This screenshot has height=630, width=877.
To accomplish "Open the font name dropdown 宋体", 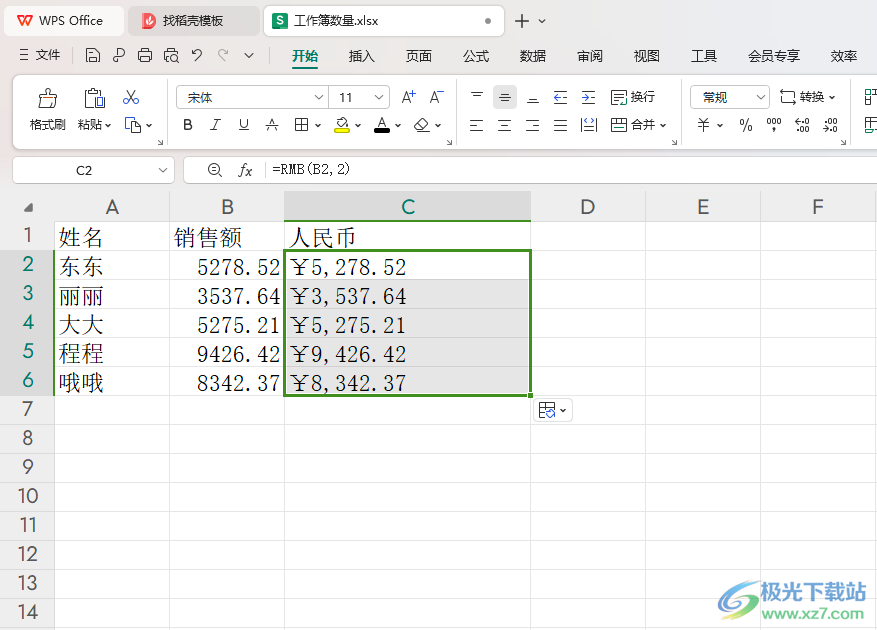I will tap(319, 97).
